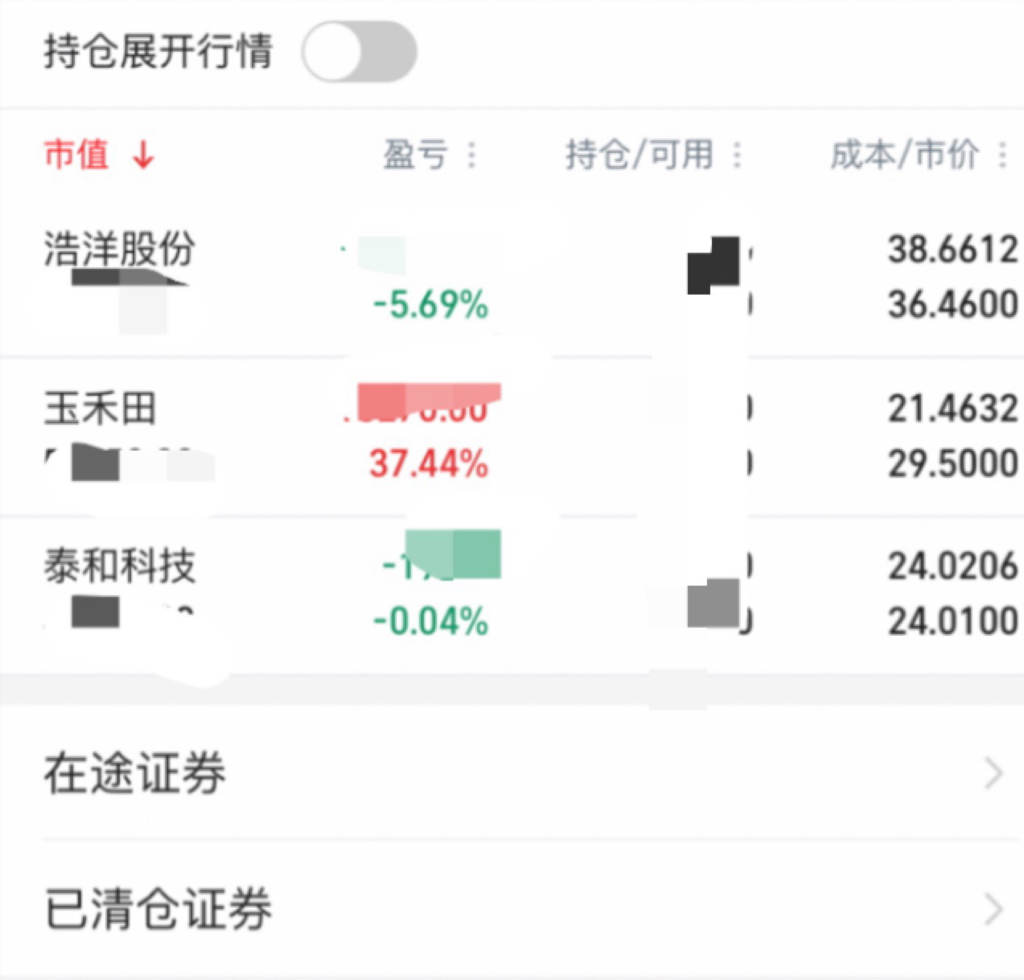Click the 在途证券 label
The height and width of the screenshot is (980, 1024).
pyautogui.click(x=135, y=774)
